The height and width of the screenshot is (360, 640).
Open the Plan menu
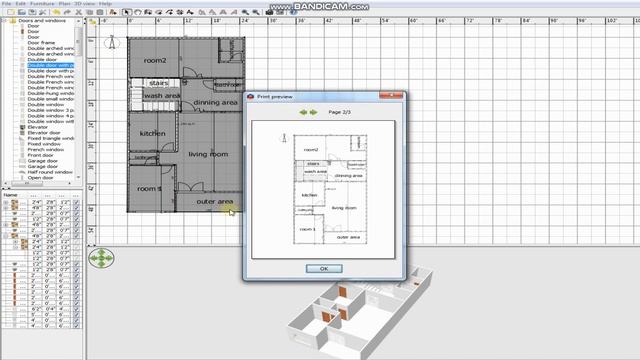pyautogui.click(x=64, y=4)
